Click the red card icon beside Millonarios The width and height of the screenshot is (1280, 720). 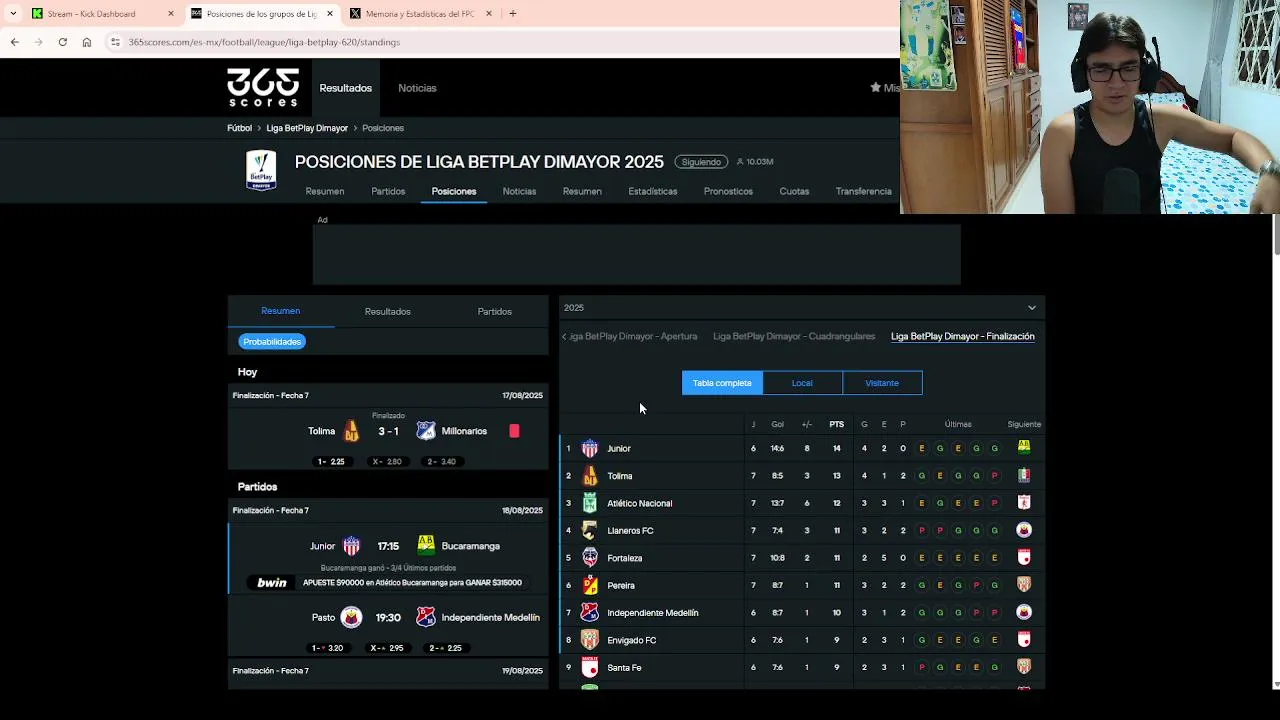pos(514,431)
